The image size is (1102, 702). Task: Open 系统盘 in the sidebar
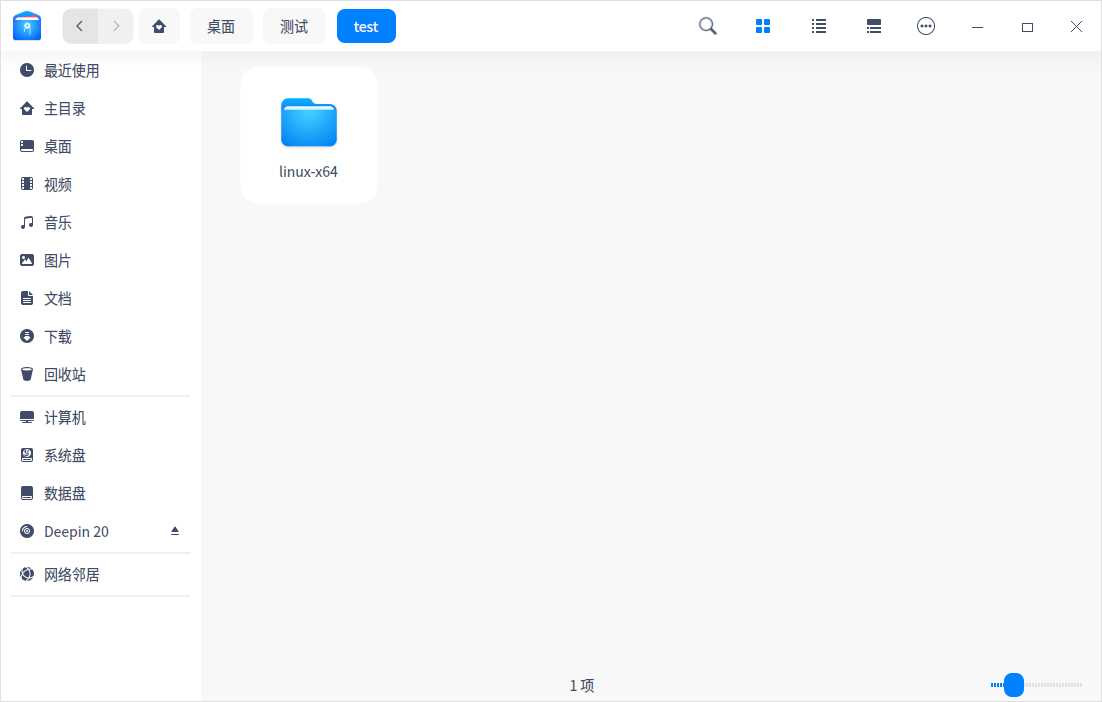[101, 455]
